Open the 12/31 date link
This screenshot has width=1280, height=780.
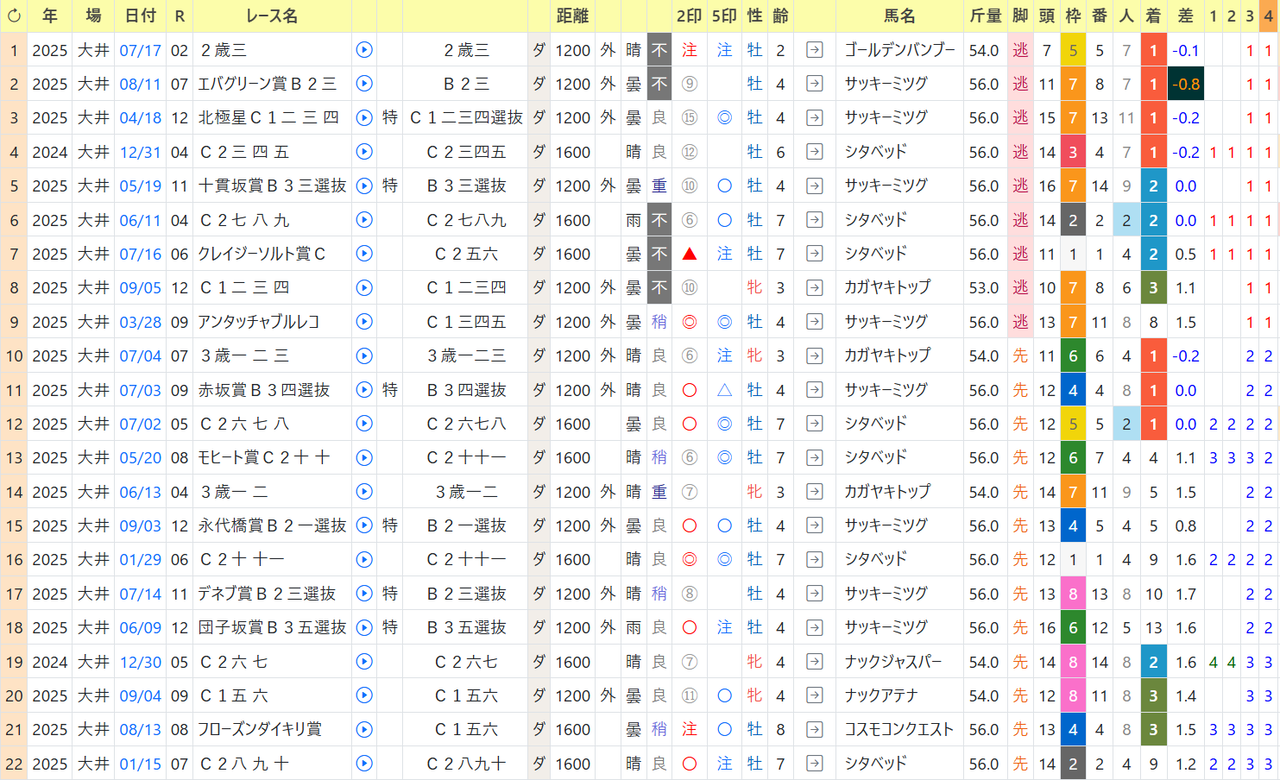pos(140,152)
